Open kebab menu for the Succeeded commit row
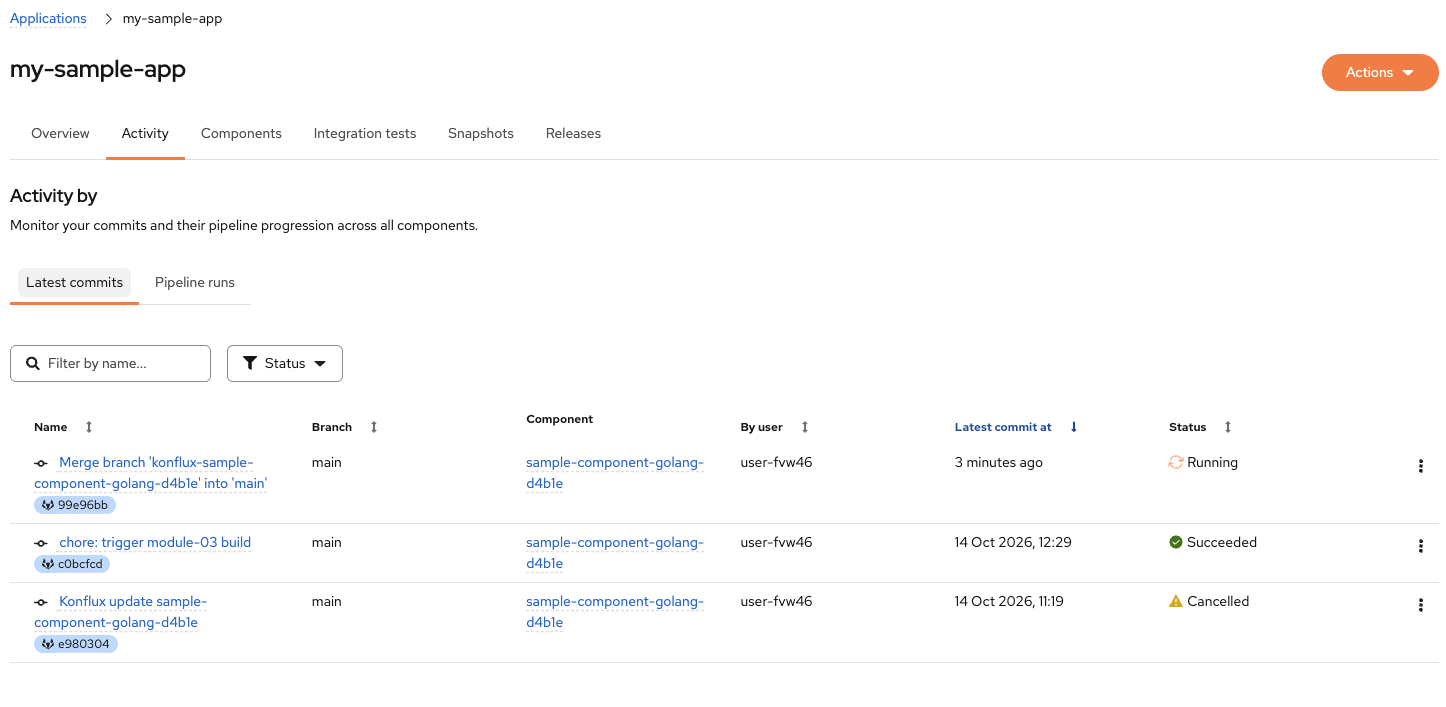This screenshot has width=1446, height=707. click(x=1420, y=546)
